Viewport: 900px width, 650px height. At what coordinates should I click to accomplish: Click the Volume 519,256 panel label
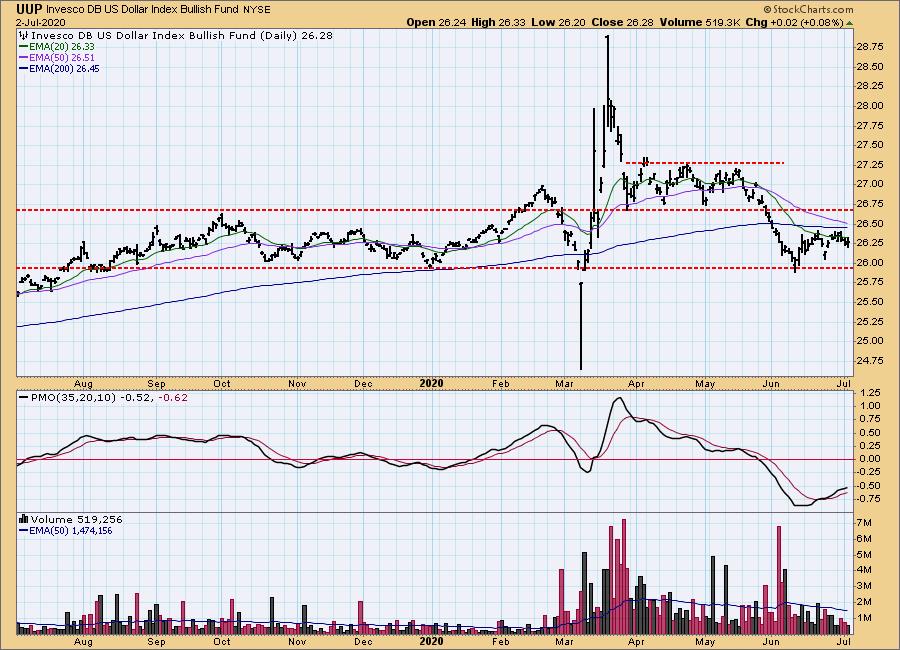pos(76,520)
